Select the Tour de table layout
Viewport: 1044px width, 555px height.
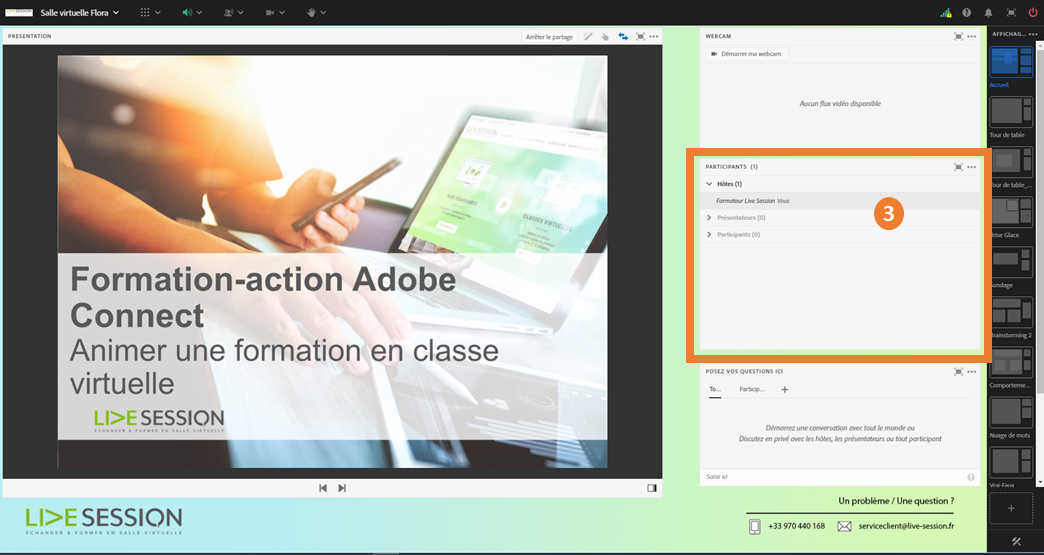pyautogui.click(x=1011, y=112)
